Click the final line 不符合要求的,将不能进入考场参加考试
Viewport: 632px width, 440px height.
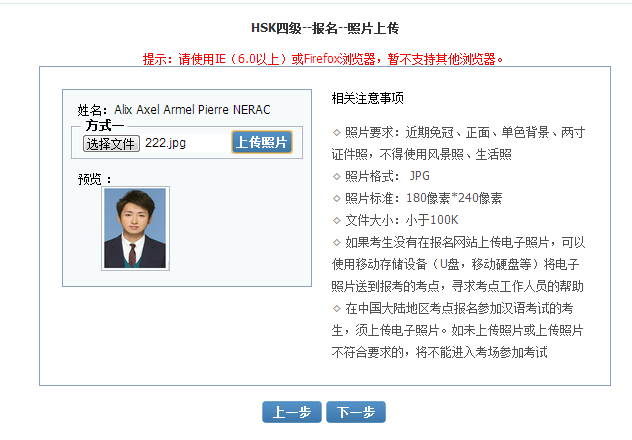(x=439, y=352)
